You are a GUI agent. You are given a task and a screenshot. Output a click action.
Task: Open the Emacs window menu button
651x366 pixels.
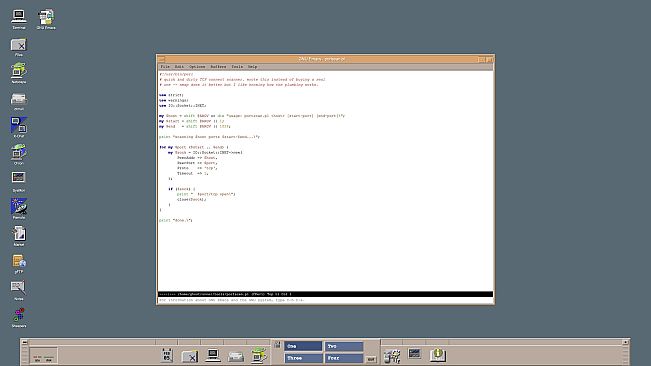pos(161,59)
